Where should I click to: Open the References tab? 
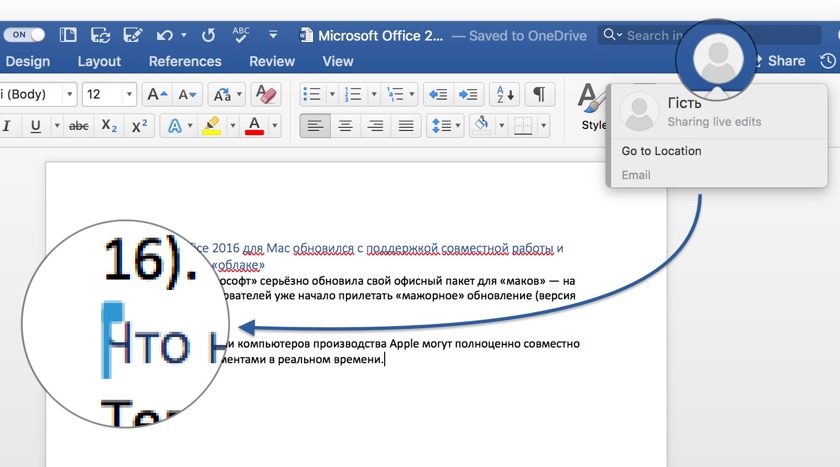[185, 61]
